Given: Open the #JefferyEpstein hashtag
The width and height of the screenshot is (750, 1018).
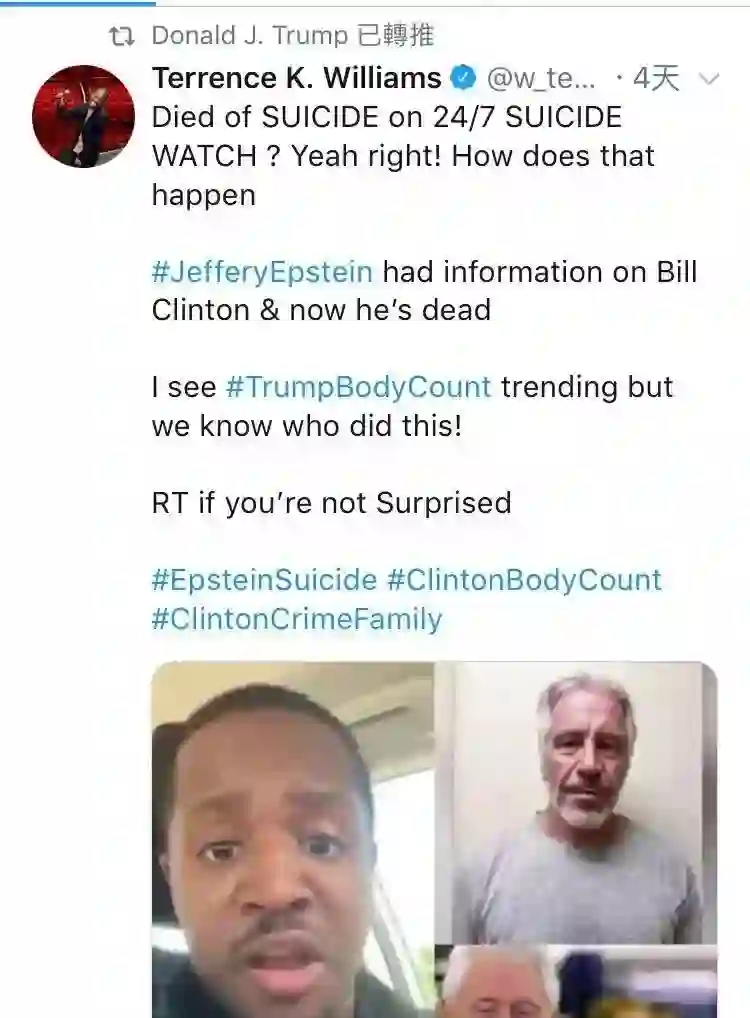Looking at the screenshot, I should point(262,271).
